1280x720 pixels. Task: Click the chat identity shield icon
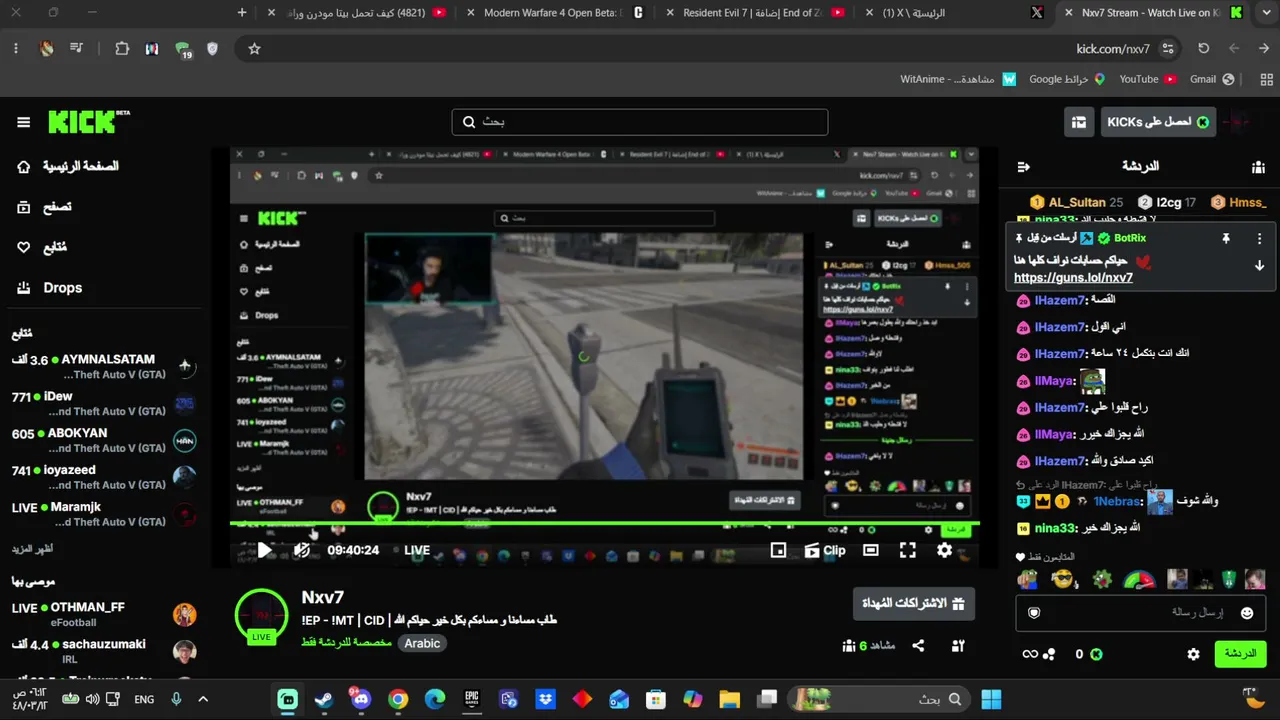[1034, 613]
